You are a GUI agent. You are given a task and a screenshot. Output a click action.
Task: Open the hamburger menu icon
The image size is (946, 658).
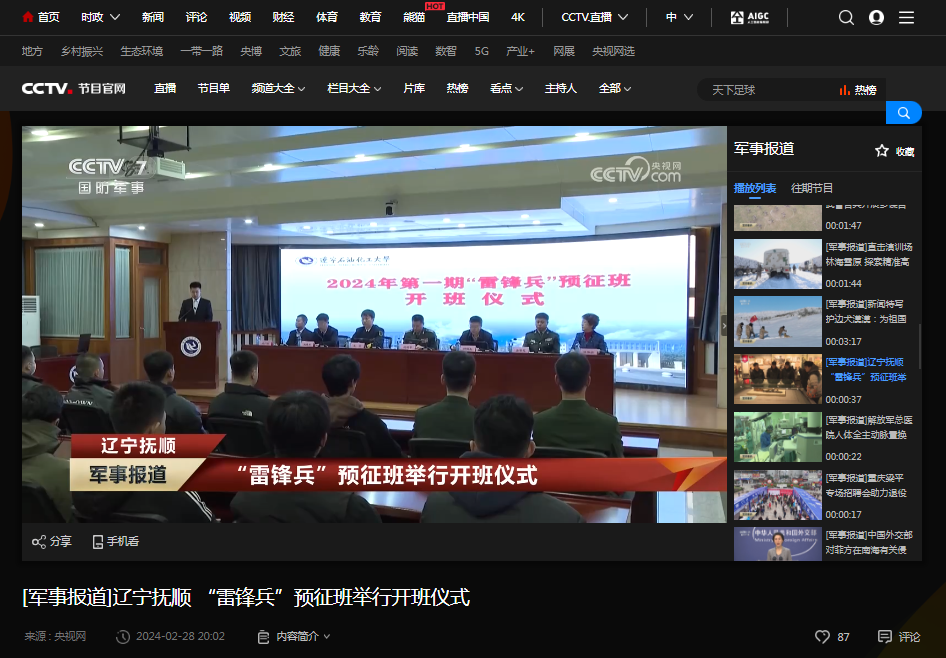click(x=905, y=17)
